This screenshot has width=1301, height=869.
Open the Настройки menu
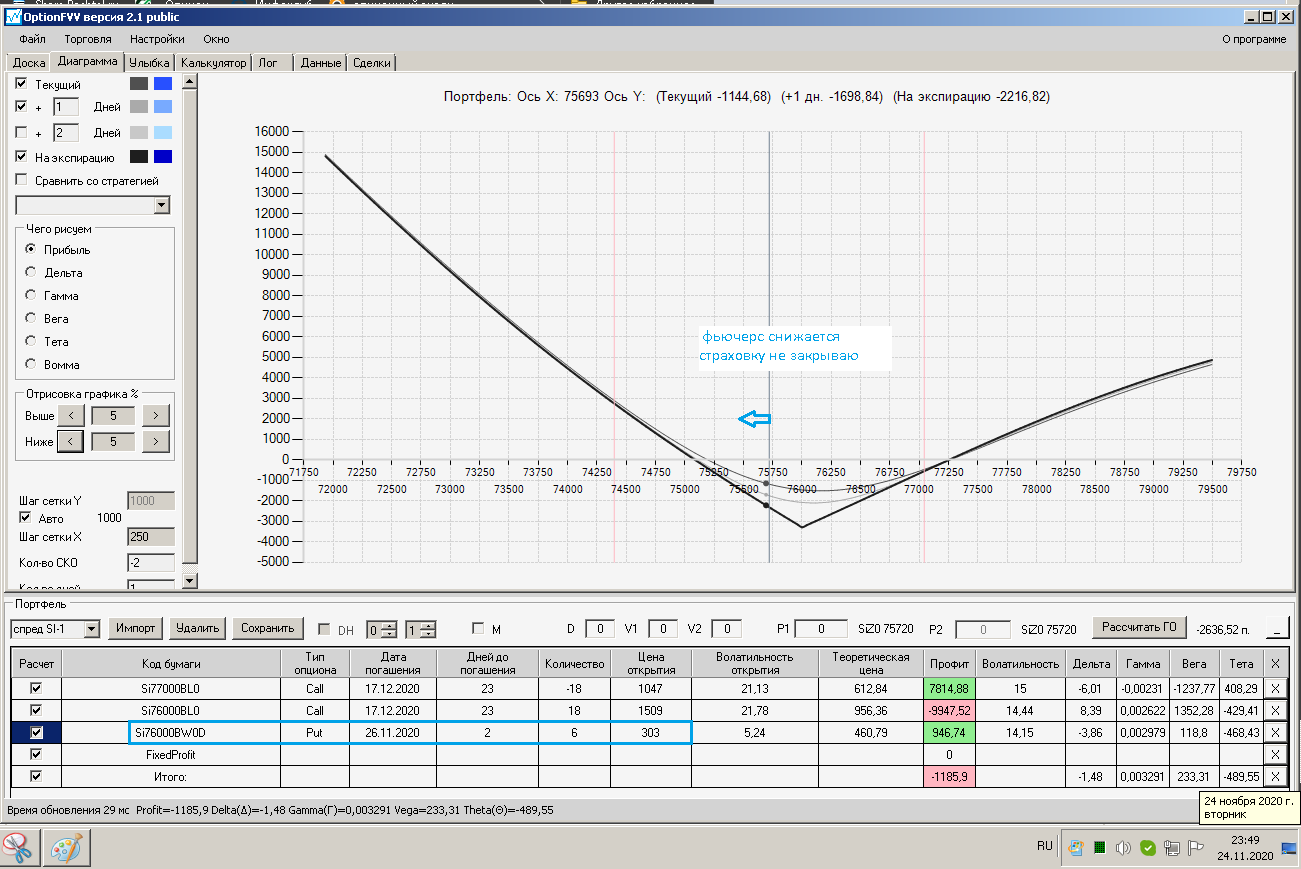(x=157, y=39)
